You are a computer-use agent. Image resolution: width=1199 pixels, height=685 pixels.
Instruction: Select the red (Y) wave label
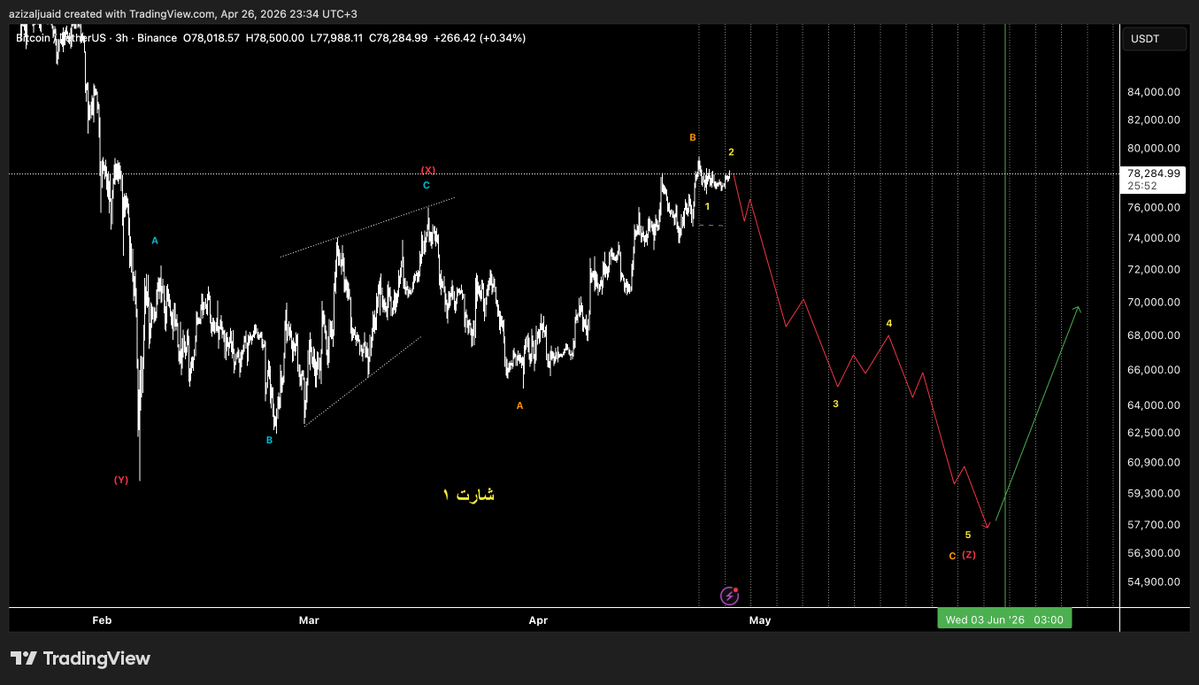121,480
